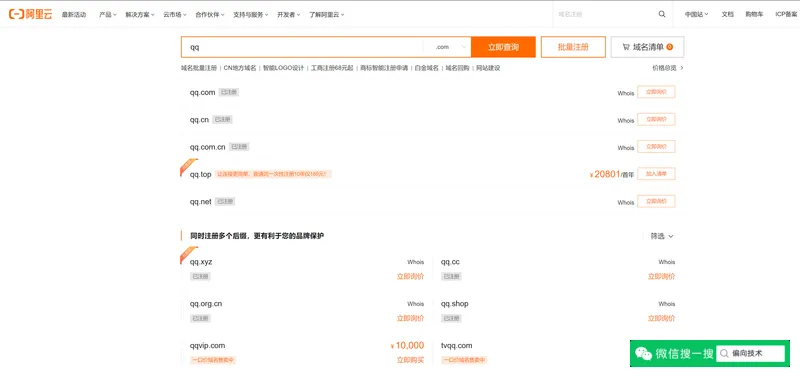
Task: Open the 商标智能注册申请 link
Action: coord(384,68)
